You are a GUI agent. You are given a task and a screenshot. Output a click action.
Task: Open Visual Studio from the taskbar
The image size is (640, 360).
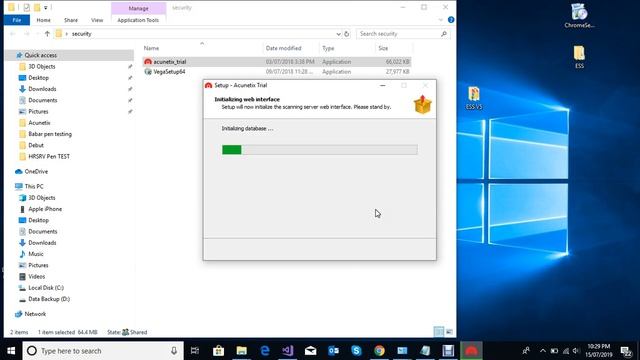(287, 351)
